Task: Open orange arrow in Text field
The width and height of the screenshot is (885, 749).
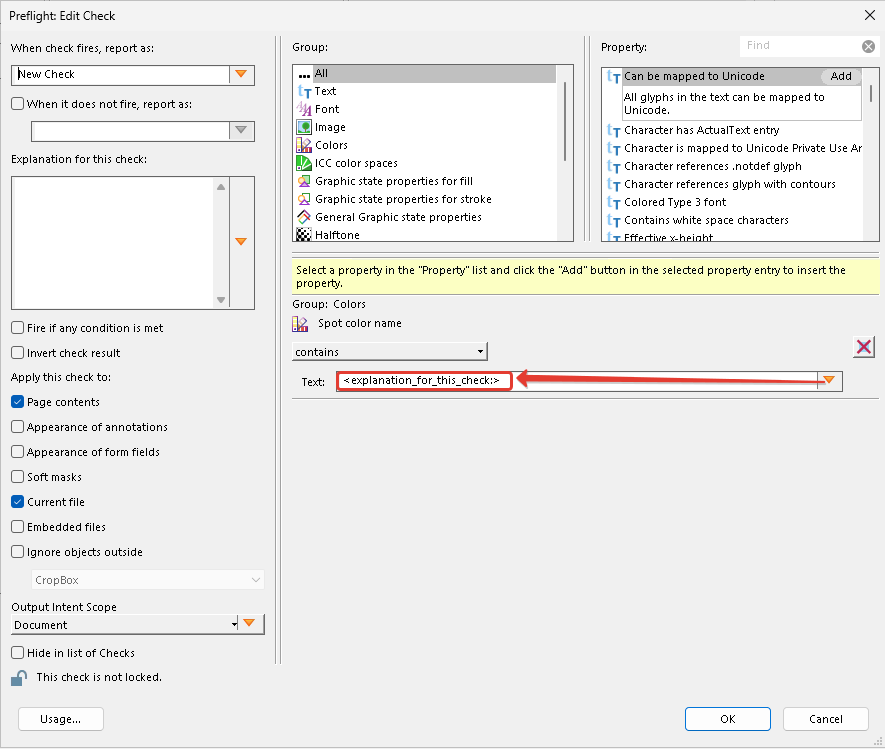Action: pos(829,381)
